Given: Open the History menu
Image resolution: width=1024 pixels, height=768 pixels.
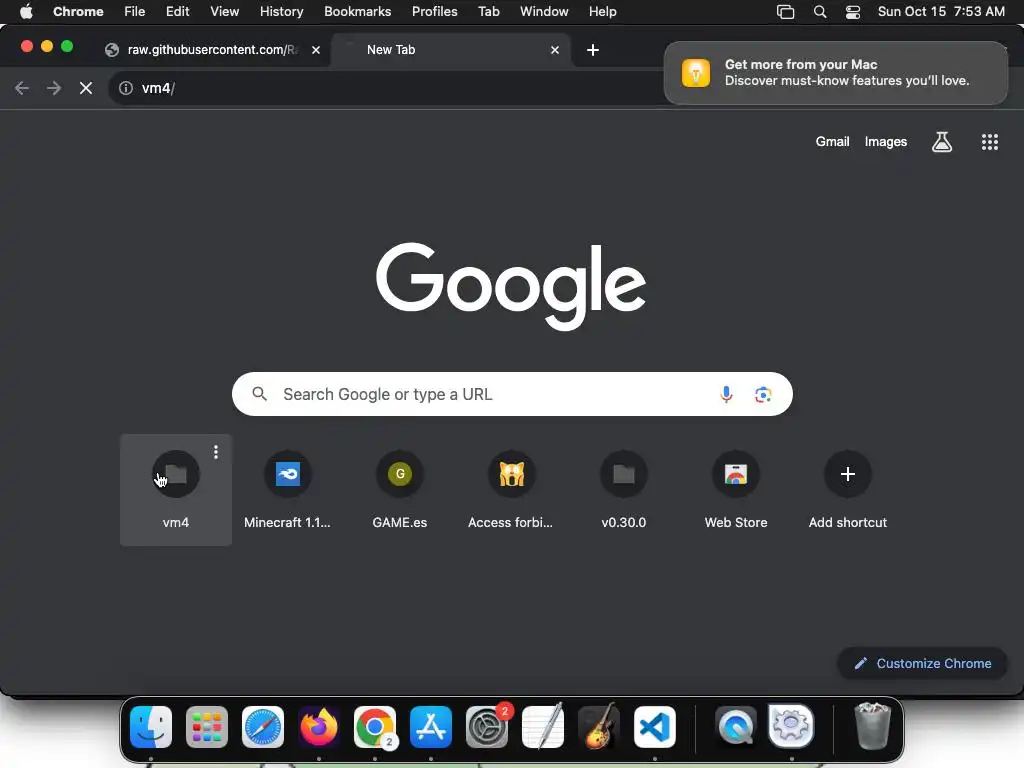Looking at the screenshot, I should (x=281, y=12).
